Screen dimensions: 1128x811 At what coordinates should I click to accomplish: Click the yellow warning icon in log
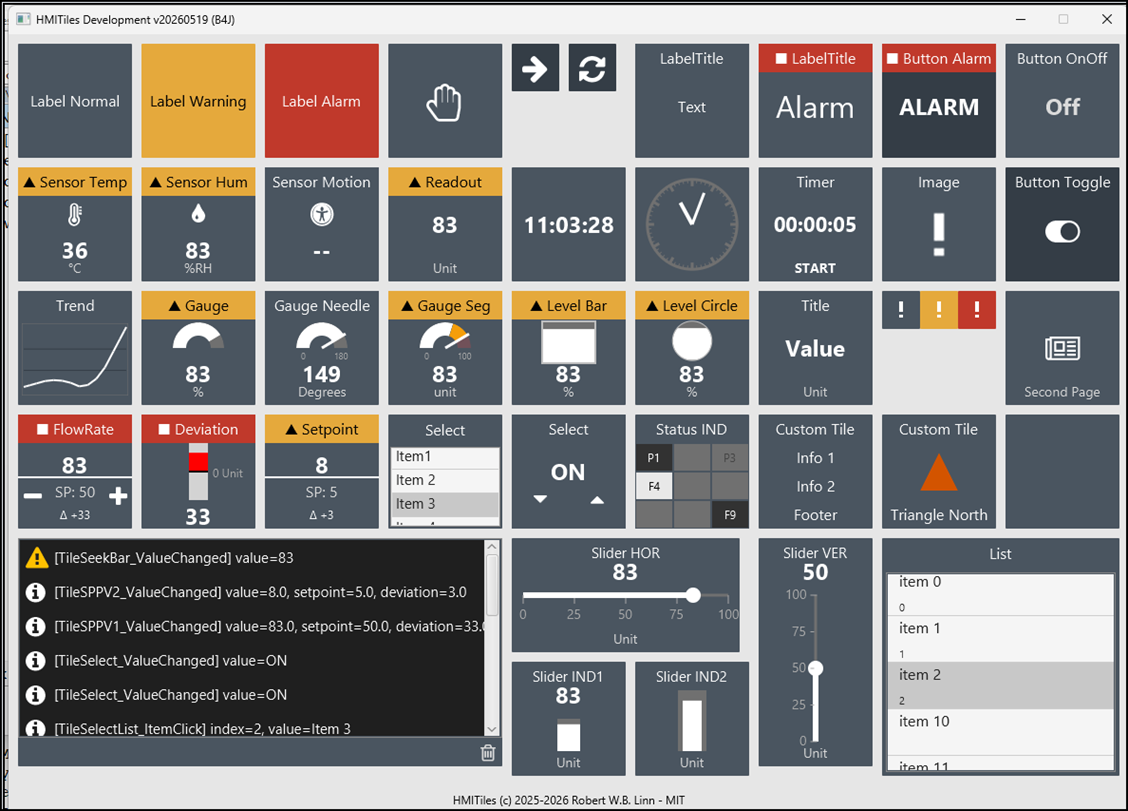point(36,558)
